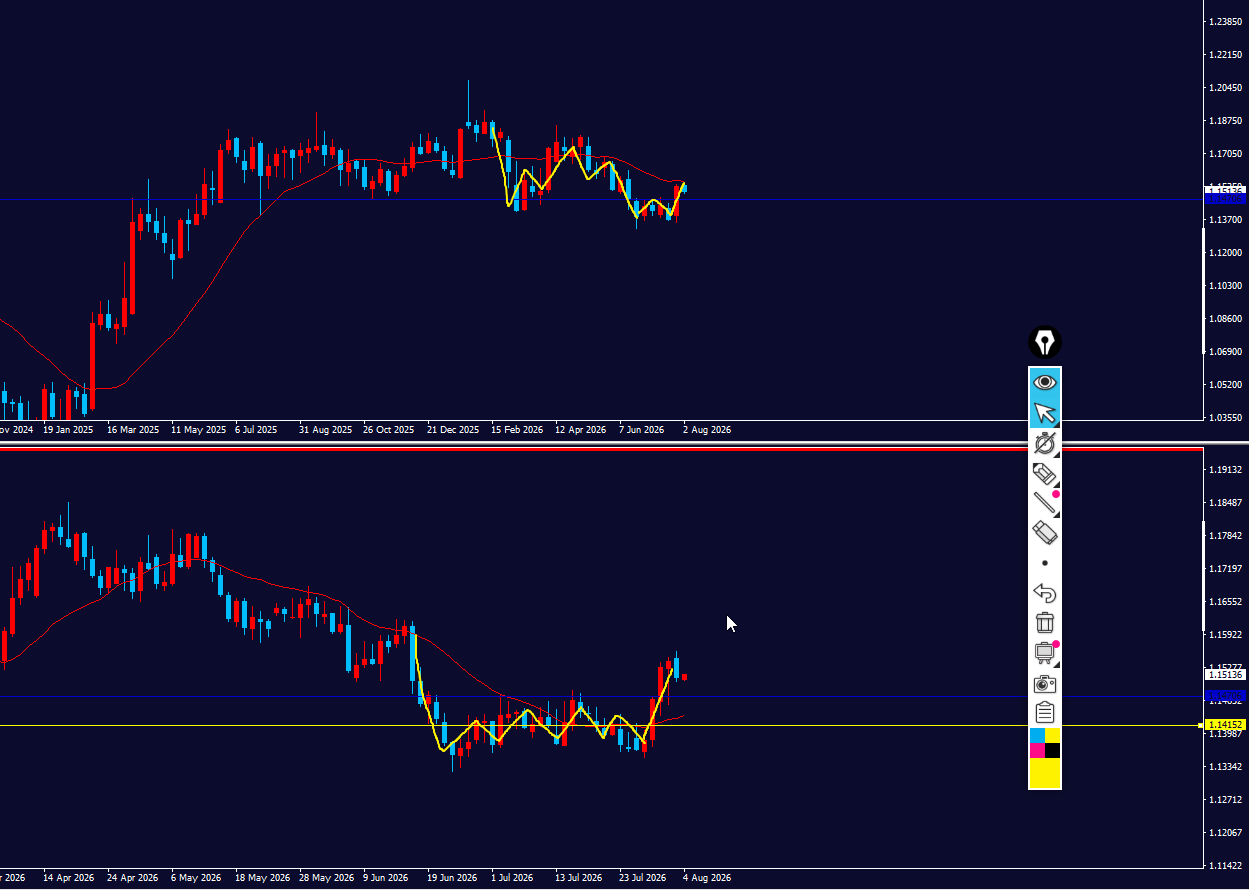Click the white 1.15136 current price label
Viewport: 1249px width, 890px height.
(x=1225, y=674)
